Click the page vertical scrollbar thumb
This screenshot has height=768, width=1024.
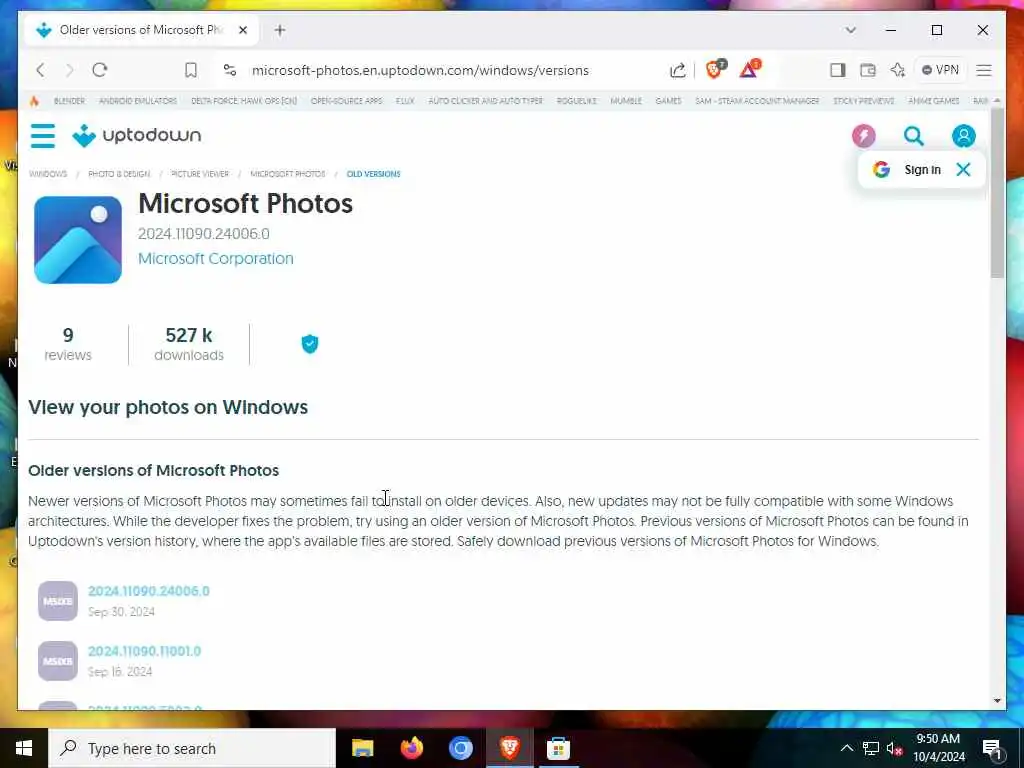[997, 194]
